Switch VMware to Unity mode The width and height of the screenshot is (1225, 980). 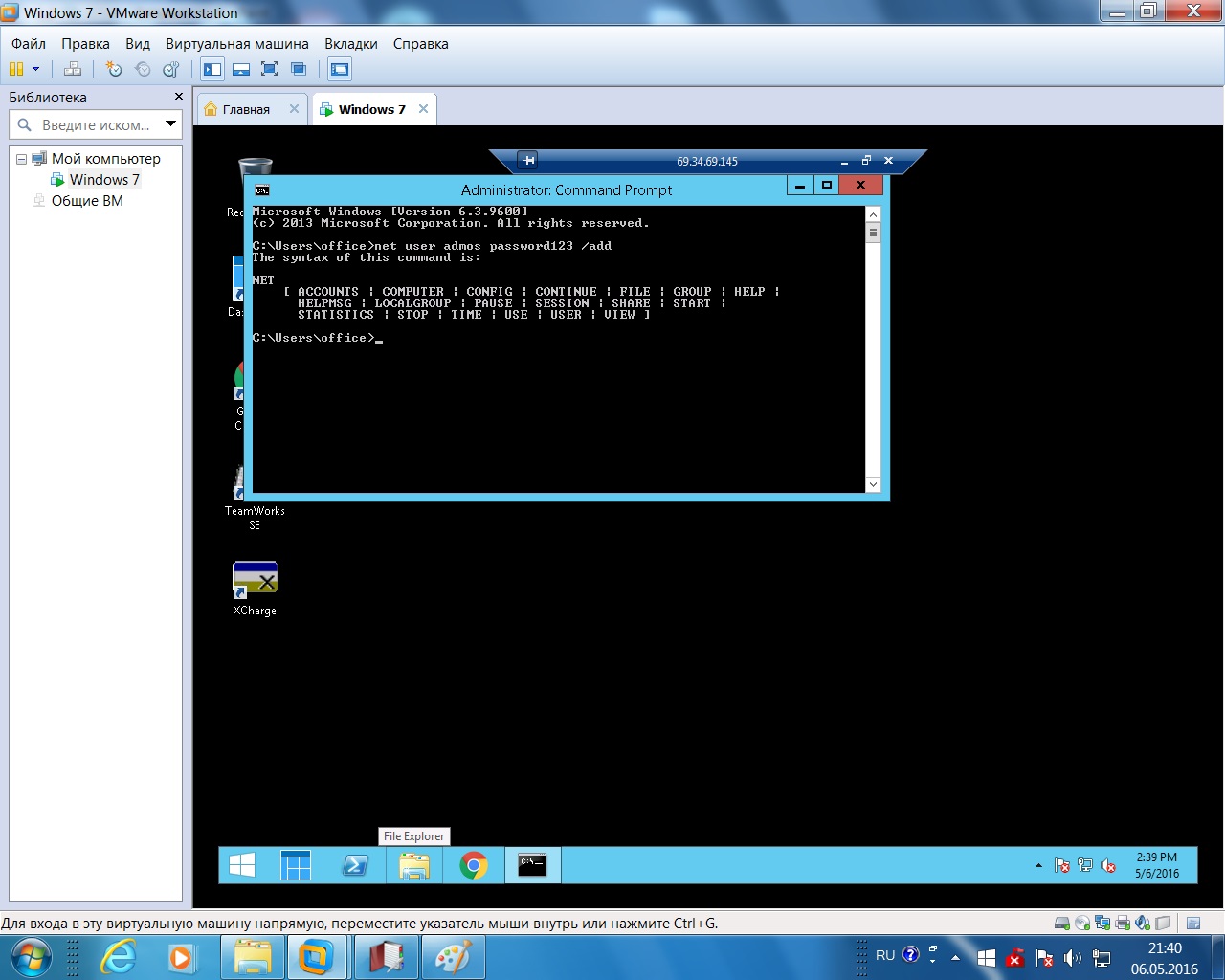point(299,69)
